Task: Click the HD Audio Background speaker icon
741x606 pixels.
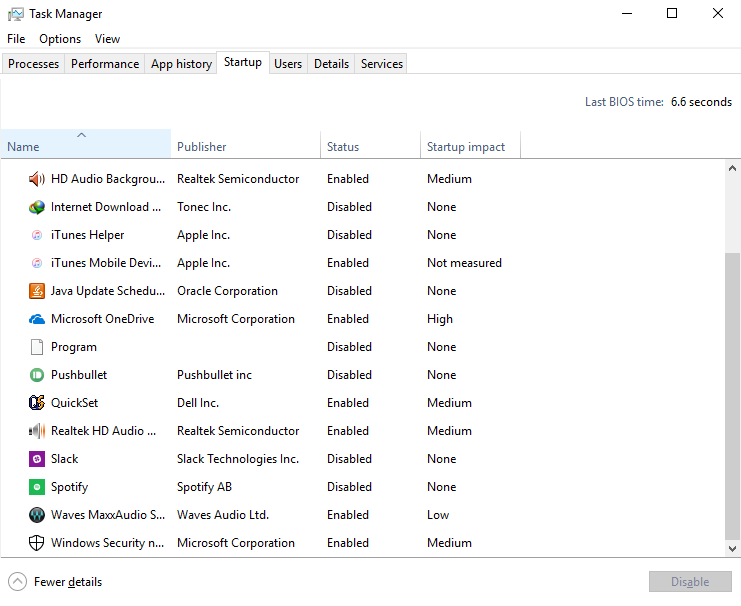Action: 37,179
